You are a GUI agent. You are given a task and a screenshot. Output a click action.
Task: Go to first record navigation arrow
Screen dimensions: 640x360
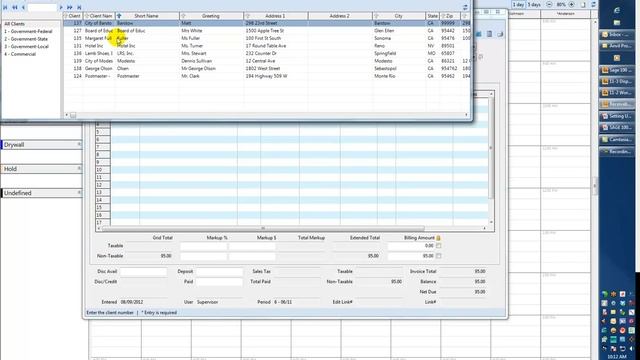coord(5,7)
